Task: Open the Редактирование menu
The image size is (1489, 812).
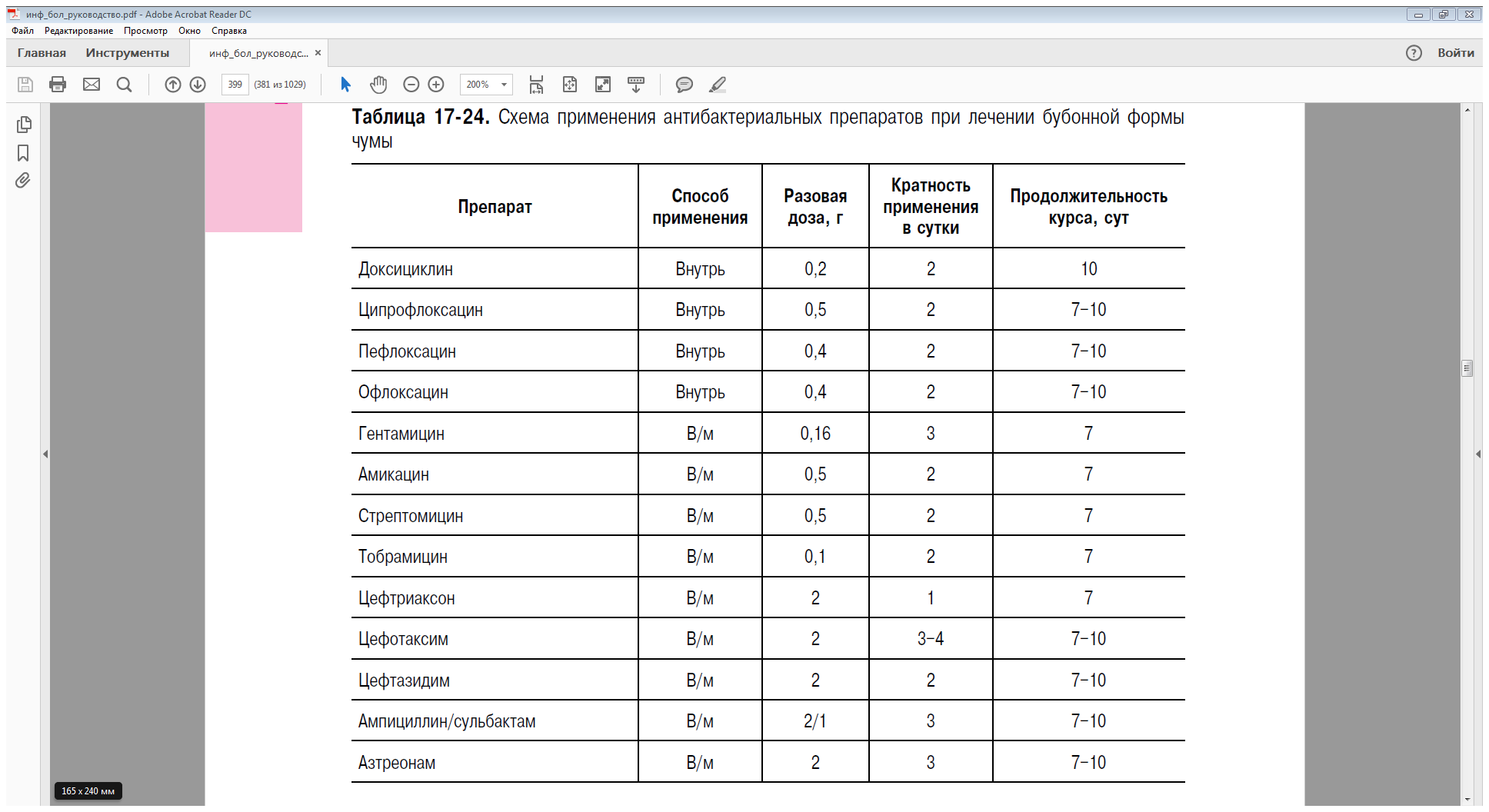Action: click(x=78, y=31)
